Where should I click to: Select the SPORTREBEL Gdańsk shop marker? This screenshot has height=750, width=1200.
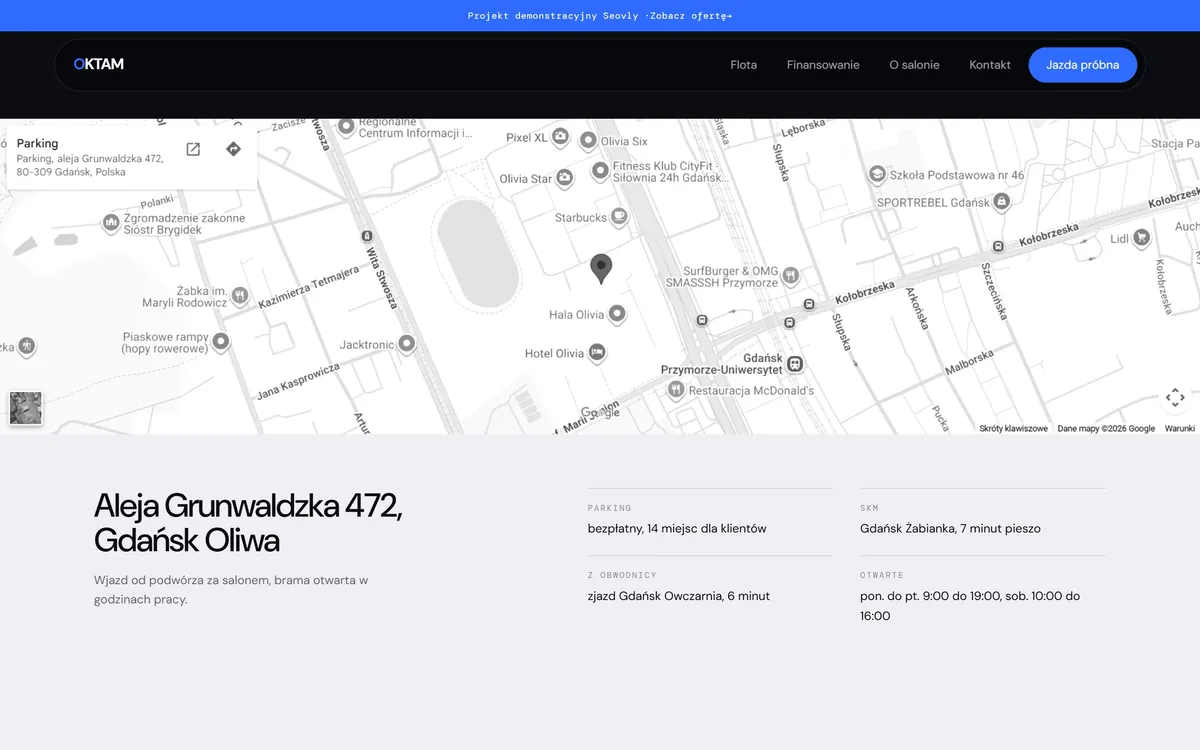[1002, 201]
